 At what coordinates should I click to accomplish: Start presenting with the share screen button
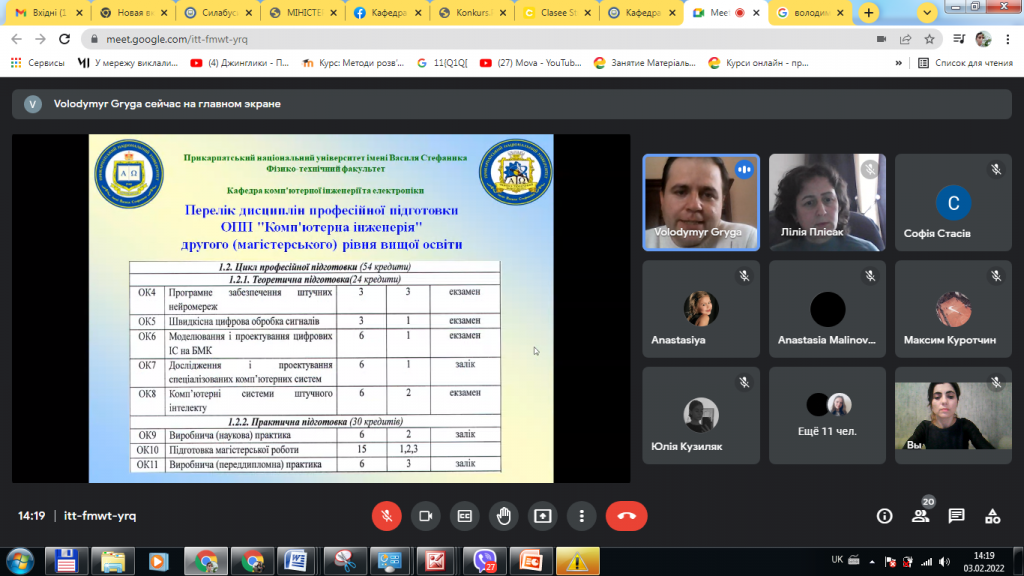pos(543,516)
